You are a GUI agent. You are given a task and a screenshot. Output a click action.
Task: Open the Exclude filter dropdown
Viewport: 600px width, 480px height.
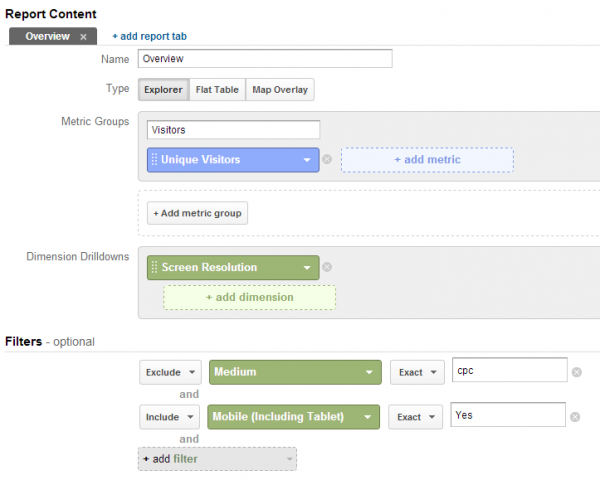pyautogui.click(x=170, y=372)
